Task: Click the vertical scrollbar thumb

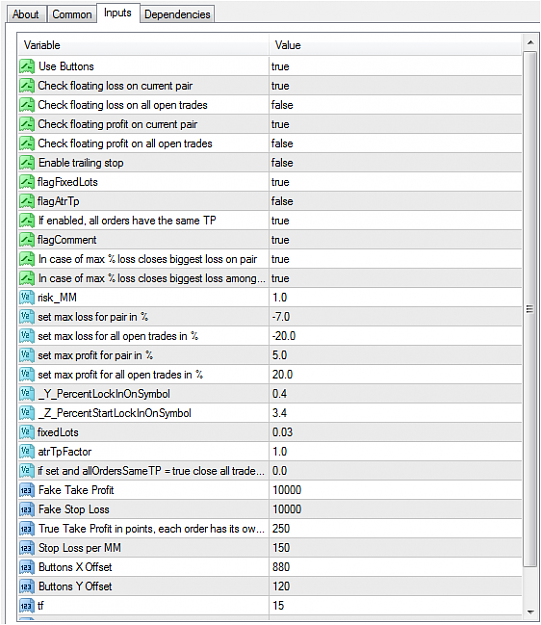Action: pos(530,309)
